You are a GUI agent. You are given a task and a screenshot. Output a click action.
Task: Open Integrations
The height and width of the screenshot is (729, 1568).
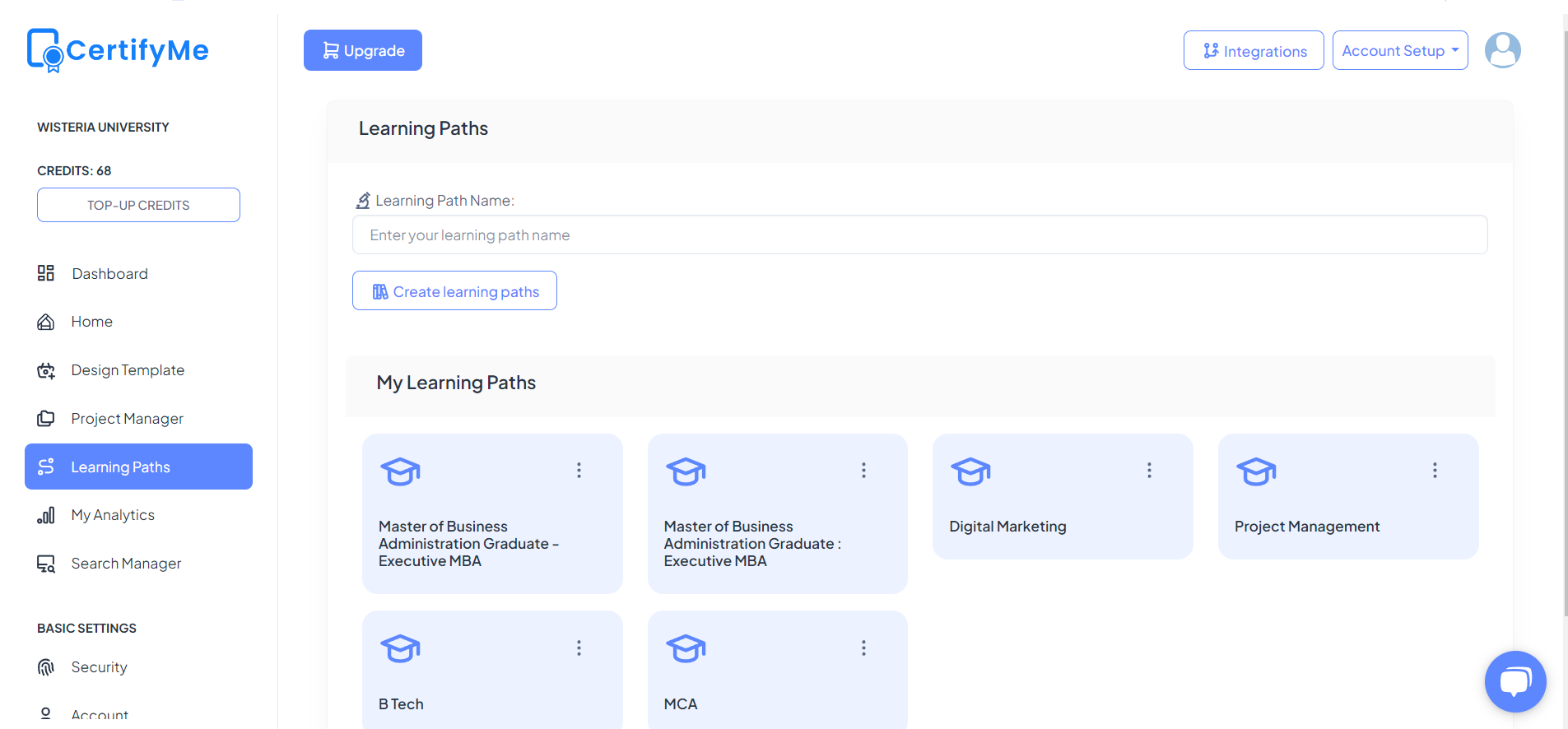point(1254,50)
